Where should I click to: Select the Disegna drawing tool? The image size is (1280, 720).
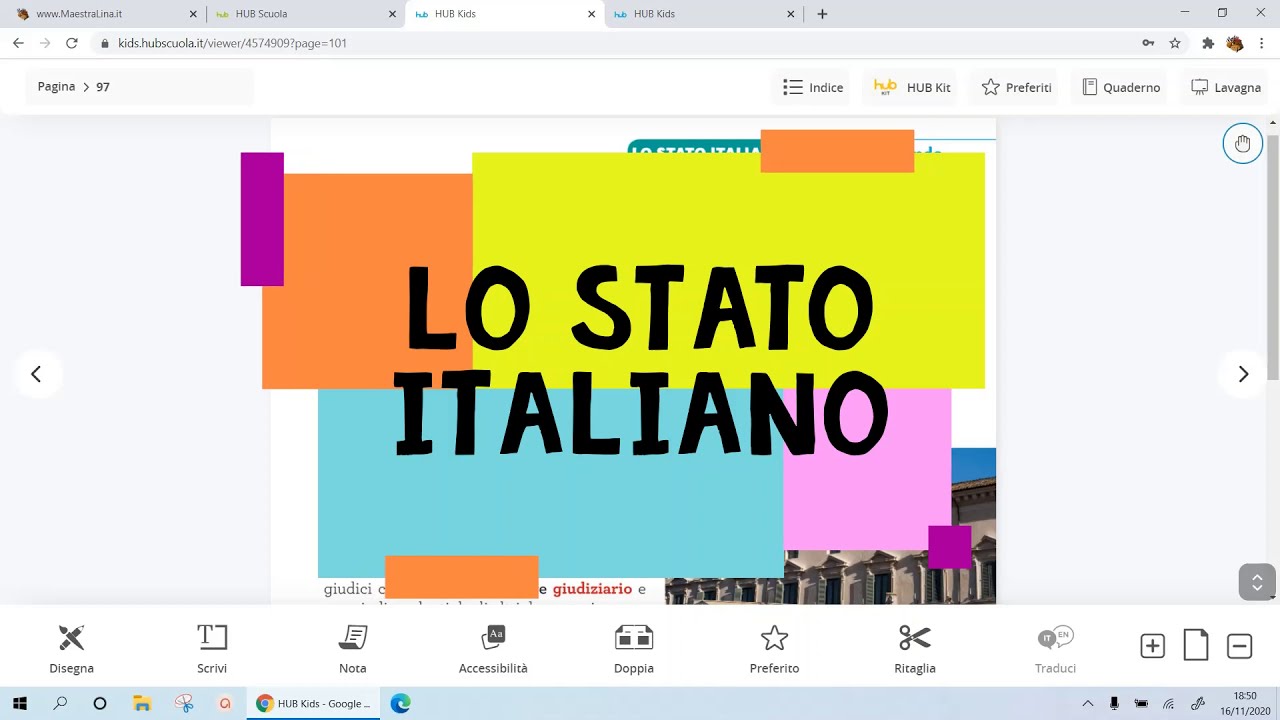tap(71, 649)
